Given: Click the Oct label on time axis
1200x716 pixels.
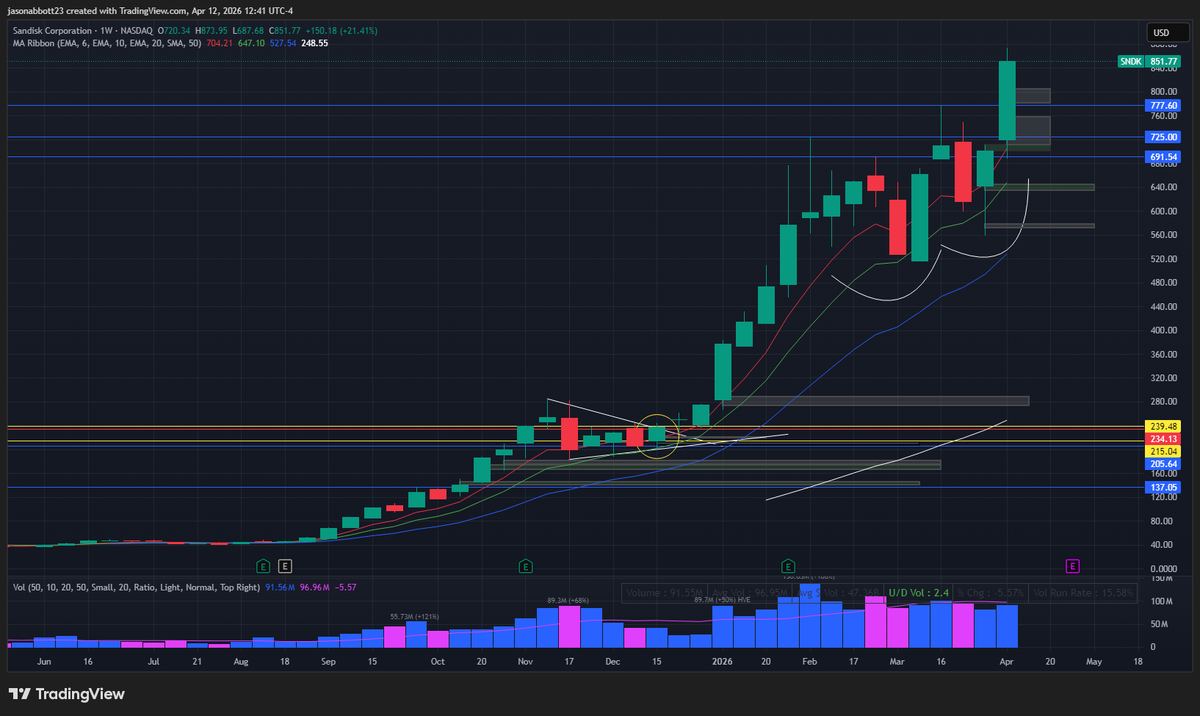Looking at the screenshot, I should [x=438, y=661].
